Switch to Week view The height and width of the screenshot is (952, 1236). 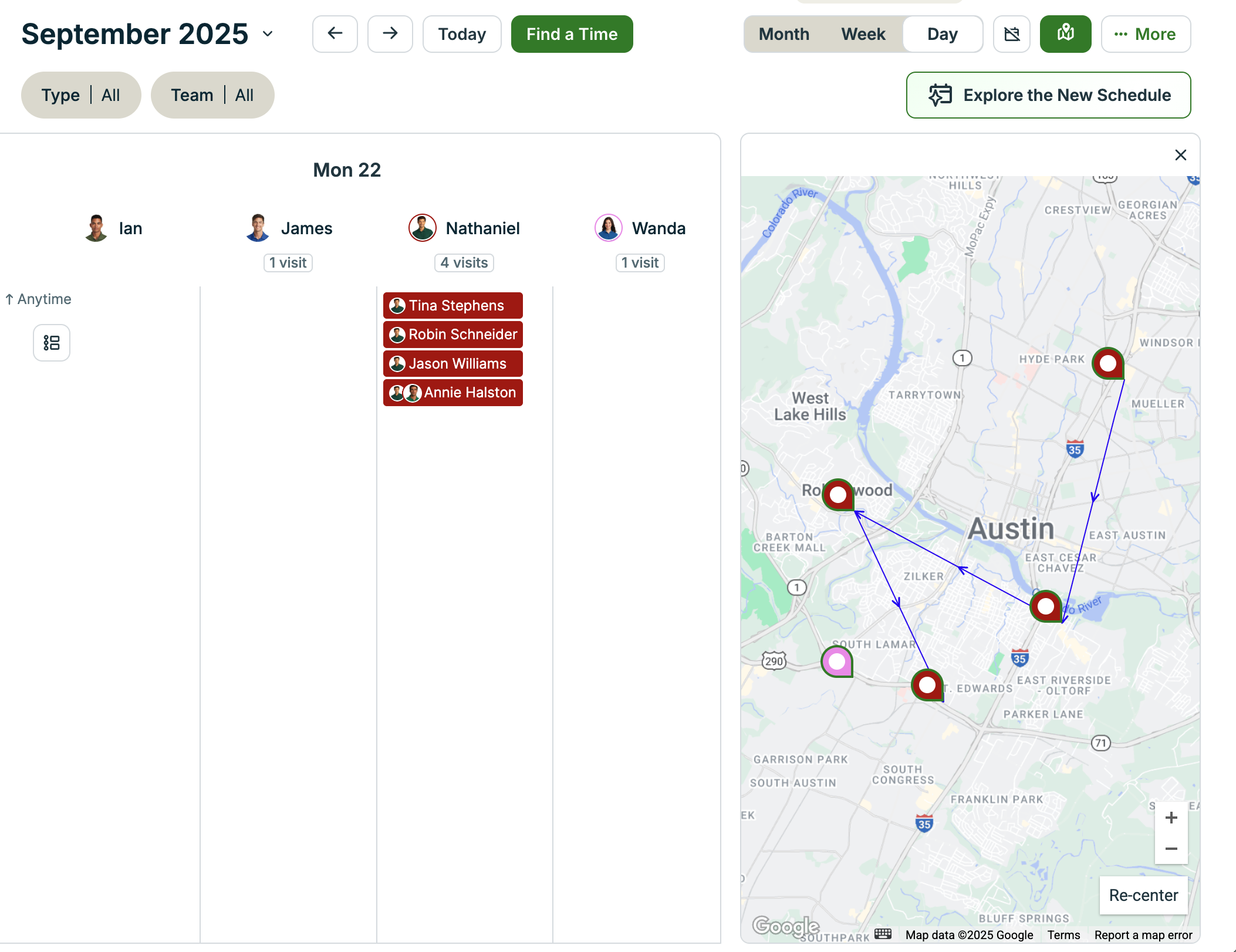point(863,34)
